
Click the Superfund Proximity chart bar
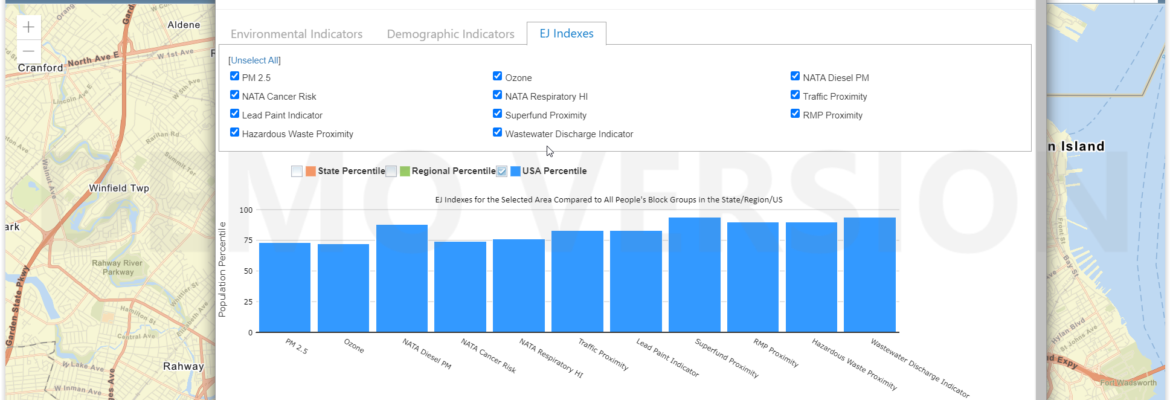tap(694, 275)
